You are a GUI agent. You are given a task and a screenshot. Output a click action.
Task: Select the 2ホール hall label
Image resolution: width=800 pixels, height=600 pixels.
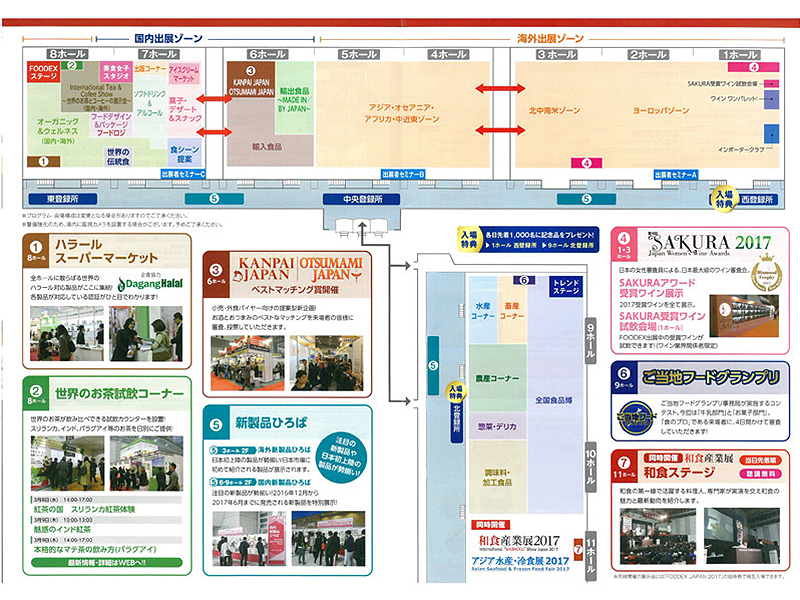click(x=648, y=55)
